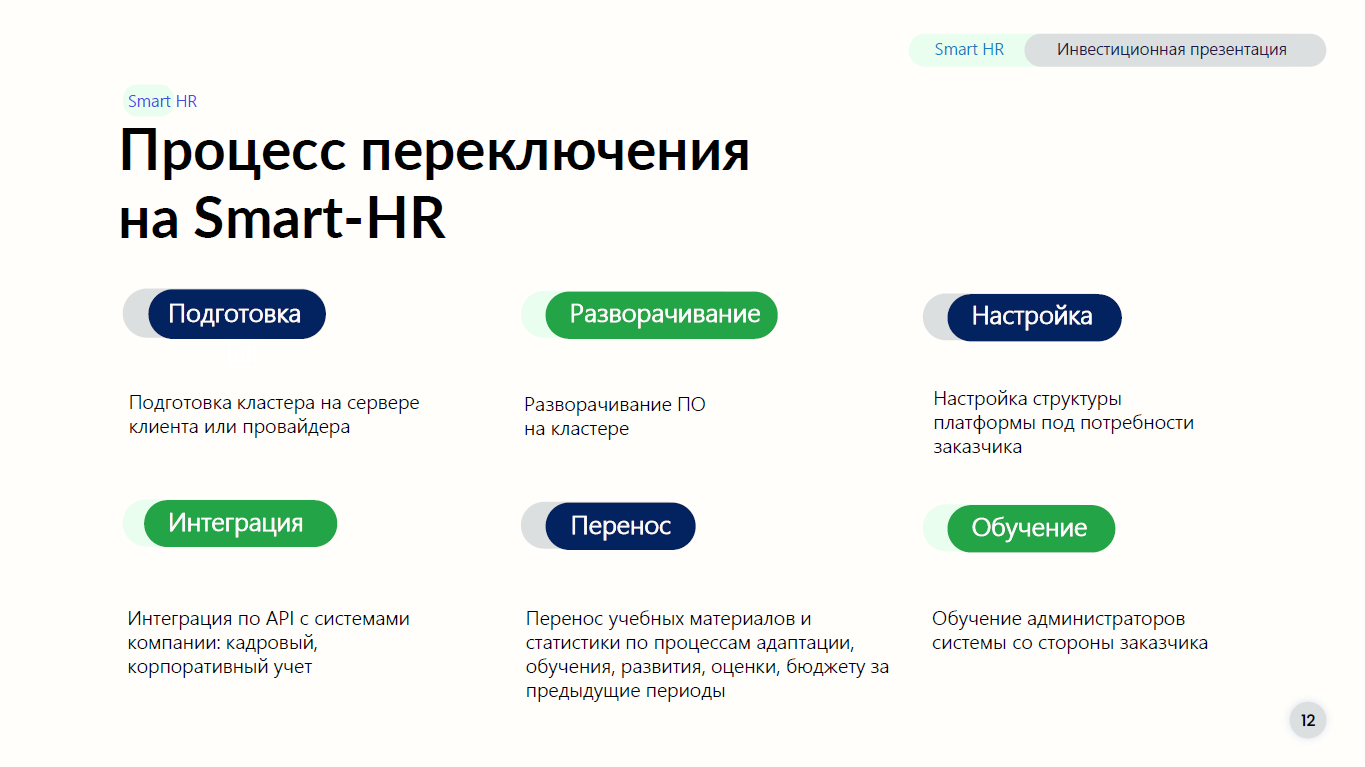Click text Обучение администраторов
This screenshot has width=1365, height=767.
pyautogui.click(x=1058, y=618)
